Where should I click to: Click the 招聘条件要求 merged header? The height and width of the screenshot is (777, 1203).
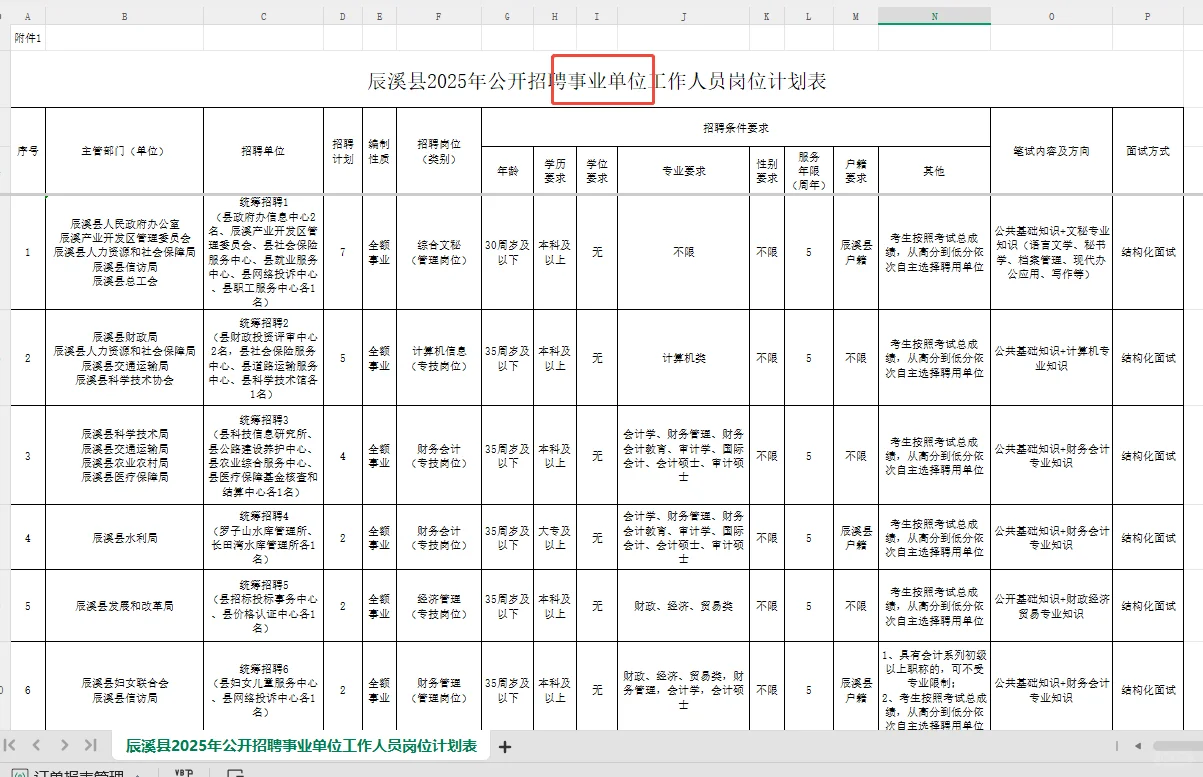pos(735,128)
